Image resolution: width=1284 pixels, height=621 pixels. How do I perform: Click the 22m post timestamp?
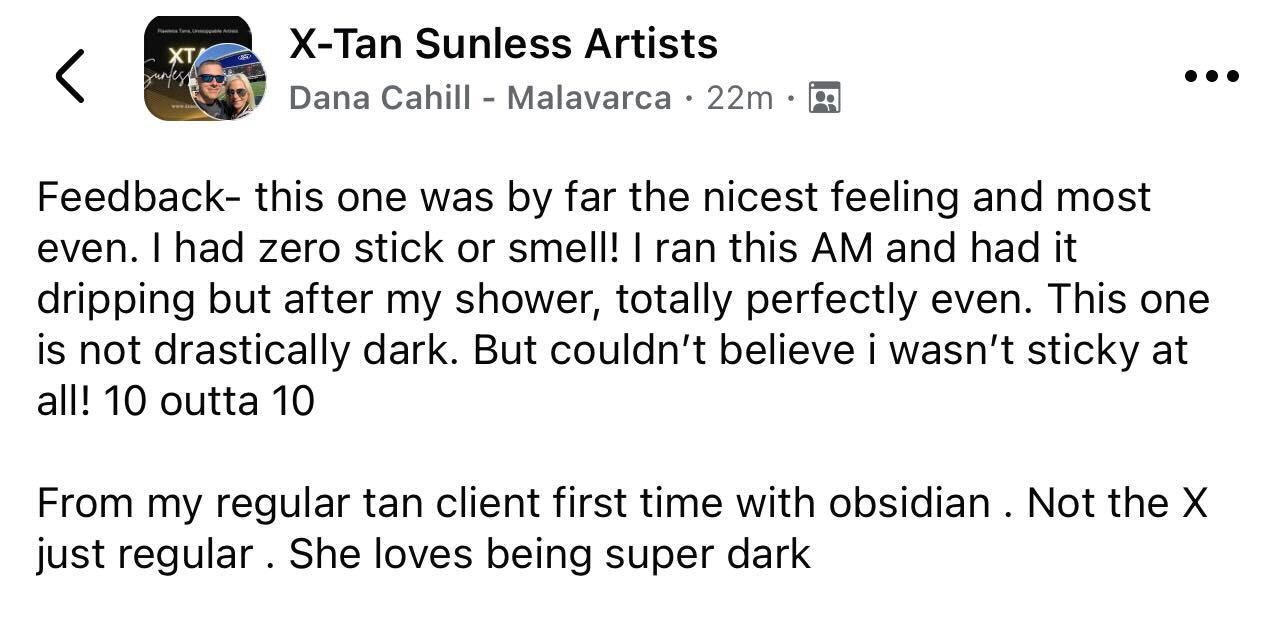tap(739, 98)
